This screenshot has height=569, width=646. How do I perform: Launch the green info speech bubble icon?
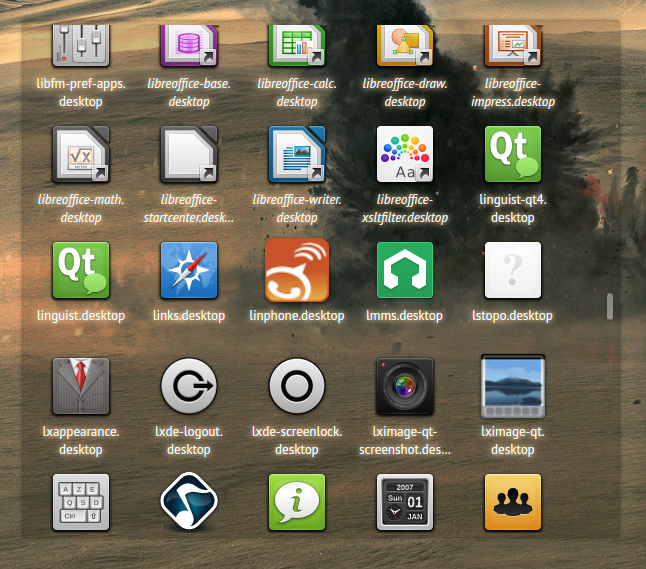(x=297, y=502)
